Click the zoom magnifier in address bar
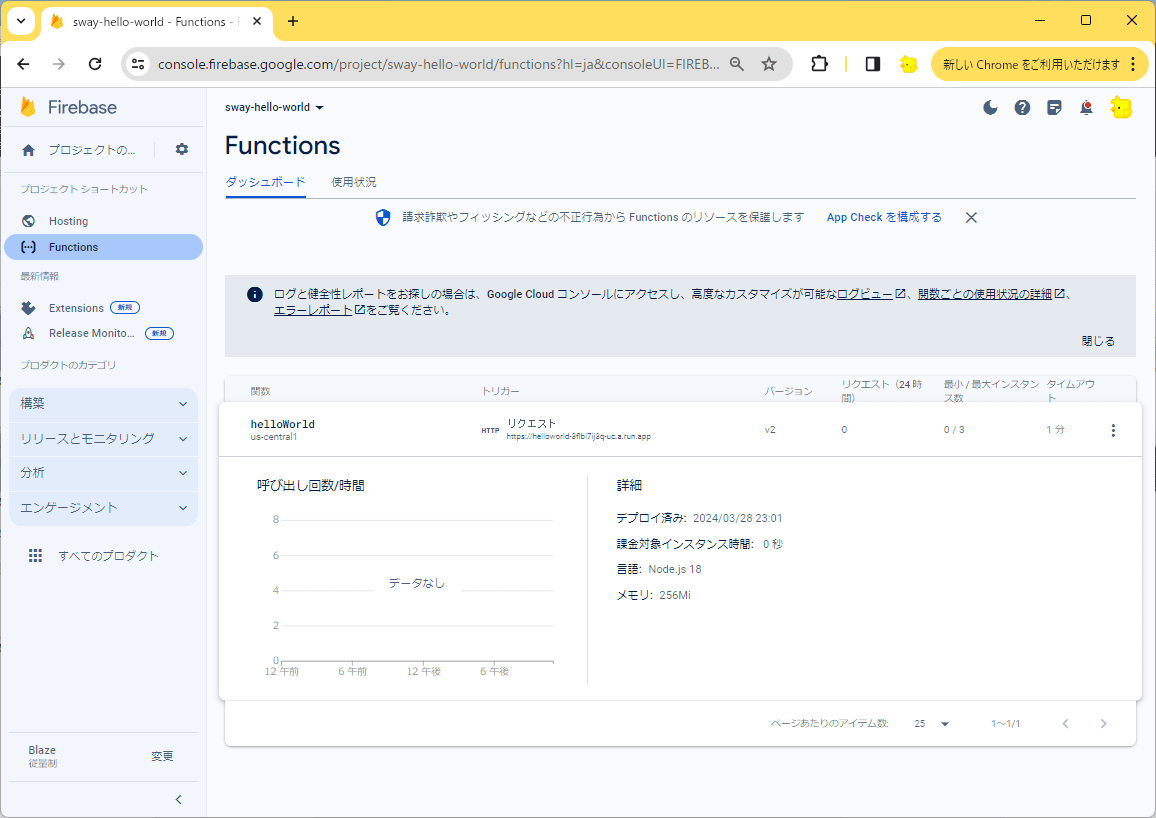The height and width of the screenshot is (818, 1156). click(737, 64)
